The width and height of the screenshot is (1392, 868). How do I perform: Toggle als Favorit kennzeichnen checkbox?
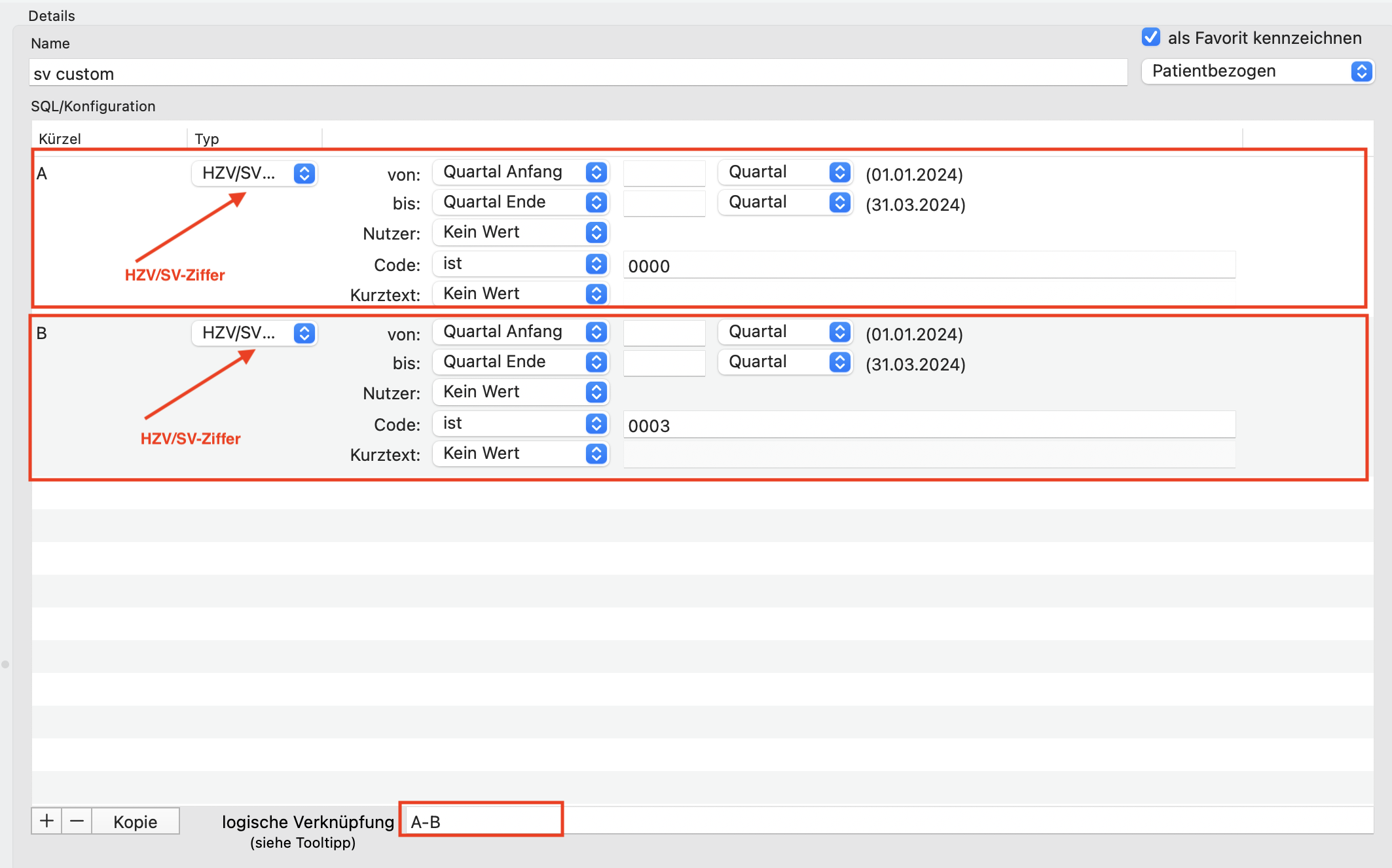pyautogui.click(x=1151, y=37)
